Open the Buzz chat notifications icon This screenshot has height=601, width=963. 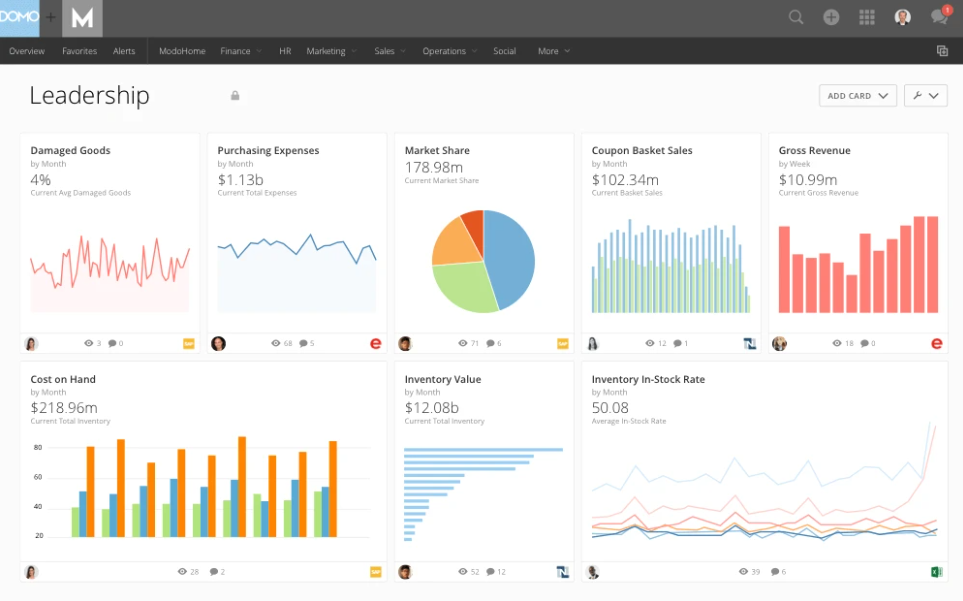tap(938, 17)
